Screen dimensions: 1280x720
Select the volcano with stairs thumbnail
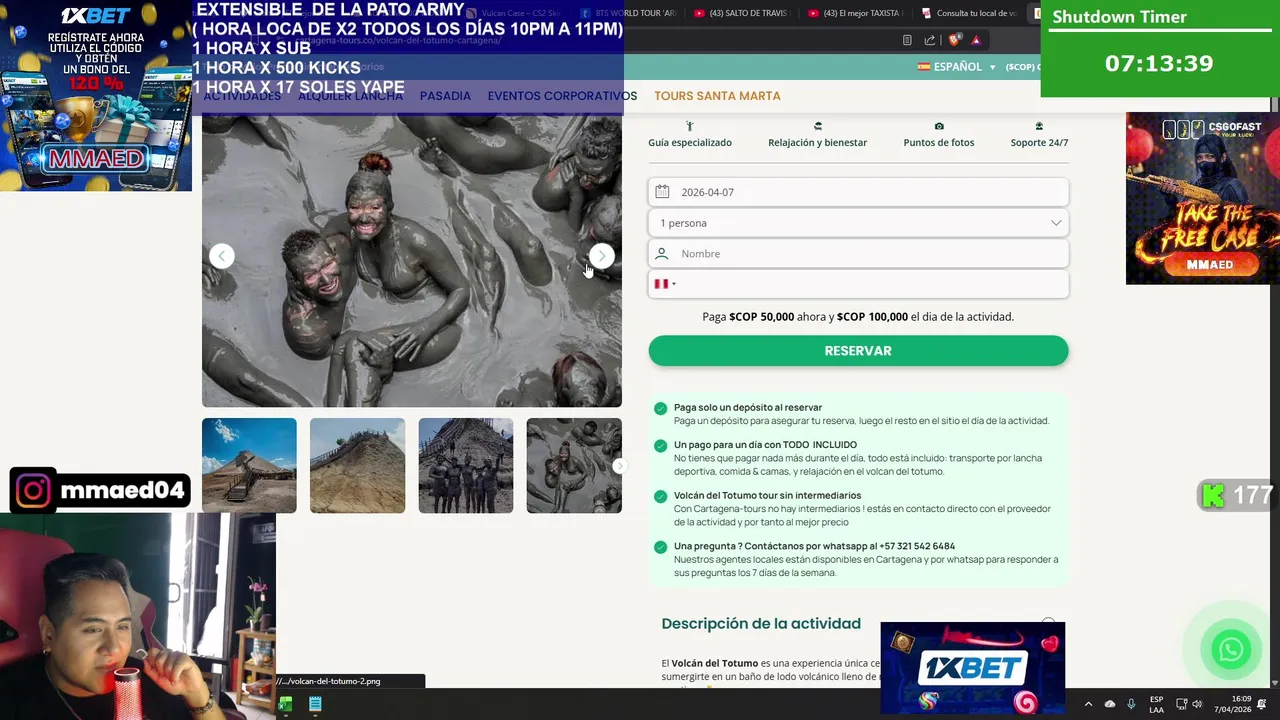click(x=249, y=466)
